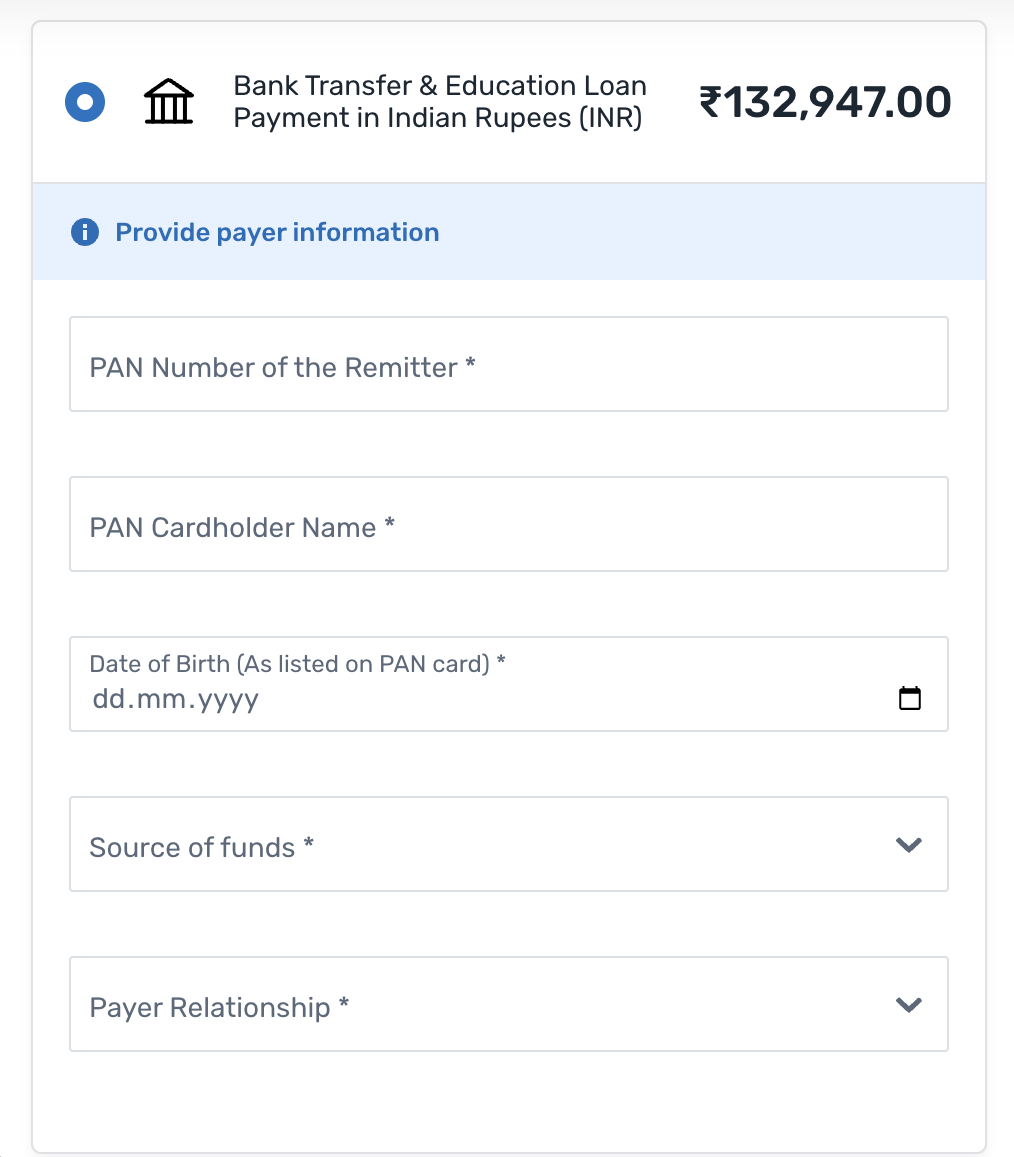The height and width of the screenshot is (1157, 1014).
Task: Click the amount ₹132,947.00
Action: click(x=824, y=101)
